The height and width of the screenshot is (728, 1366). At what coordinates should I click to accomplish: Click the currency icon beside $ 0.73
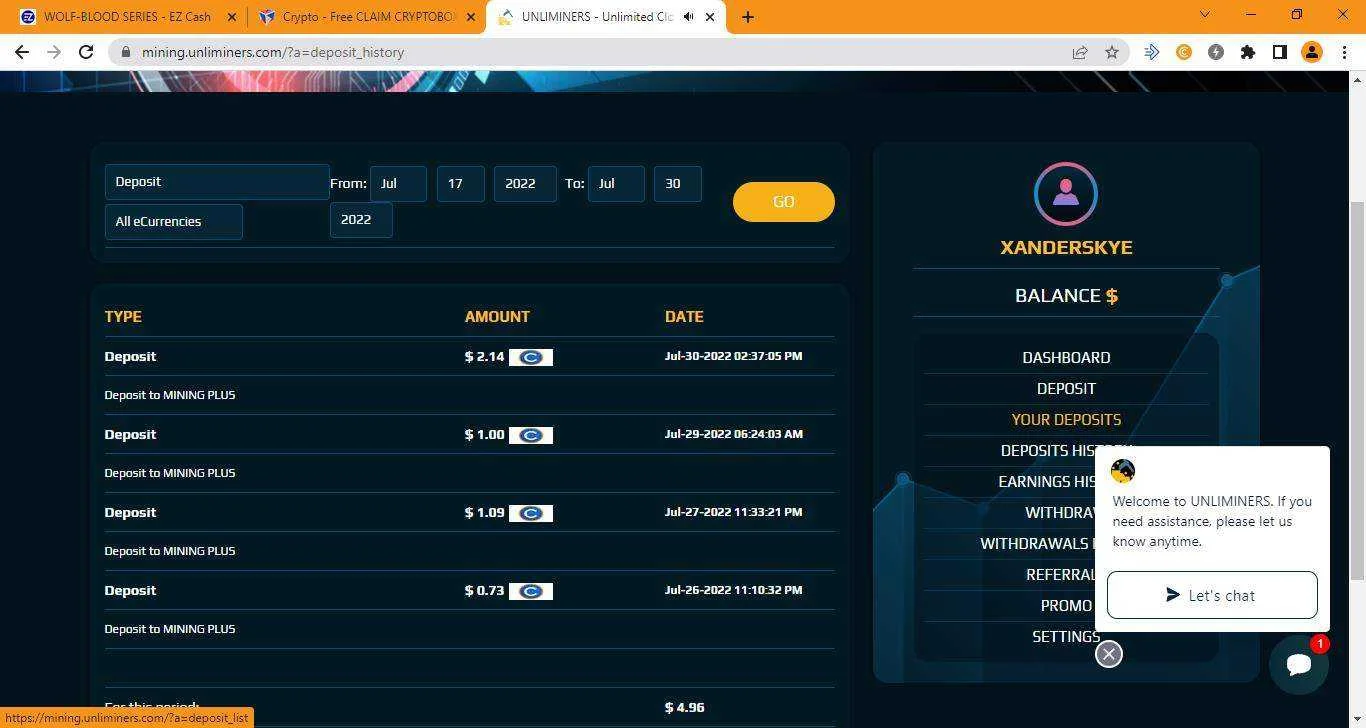coord(531,591)
